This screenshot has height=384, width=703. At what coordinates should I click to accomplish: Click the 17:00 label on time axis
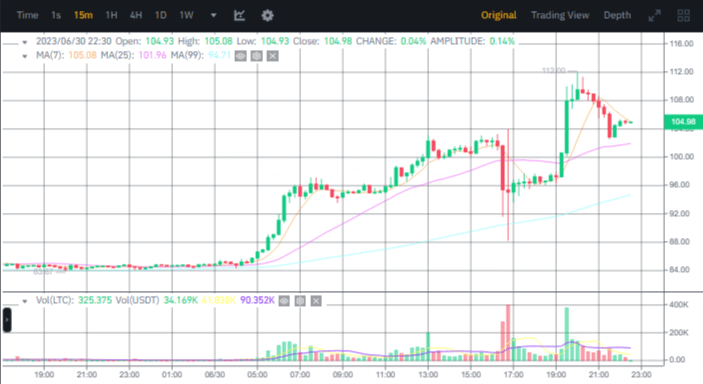(x=513, y=374)
